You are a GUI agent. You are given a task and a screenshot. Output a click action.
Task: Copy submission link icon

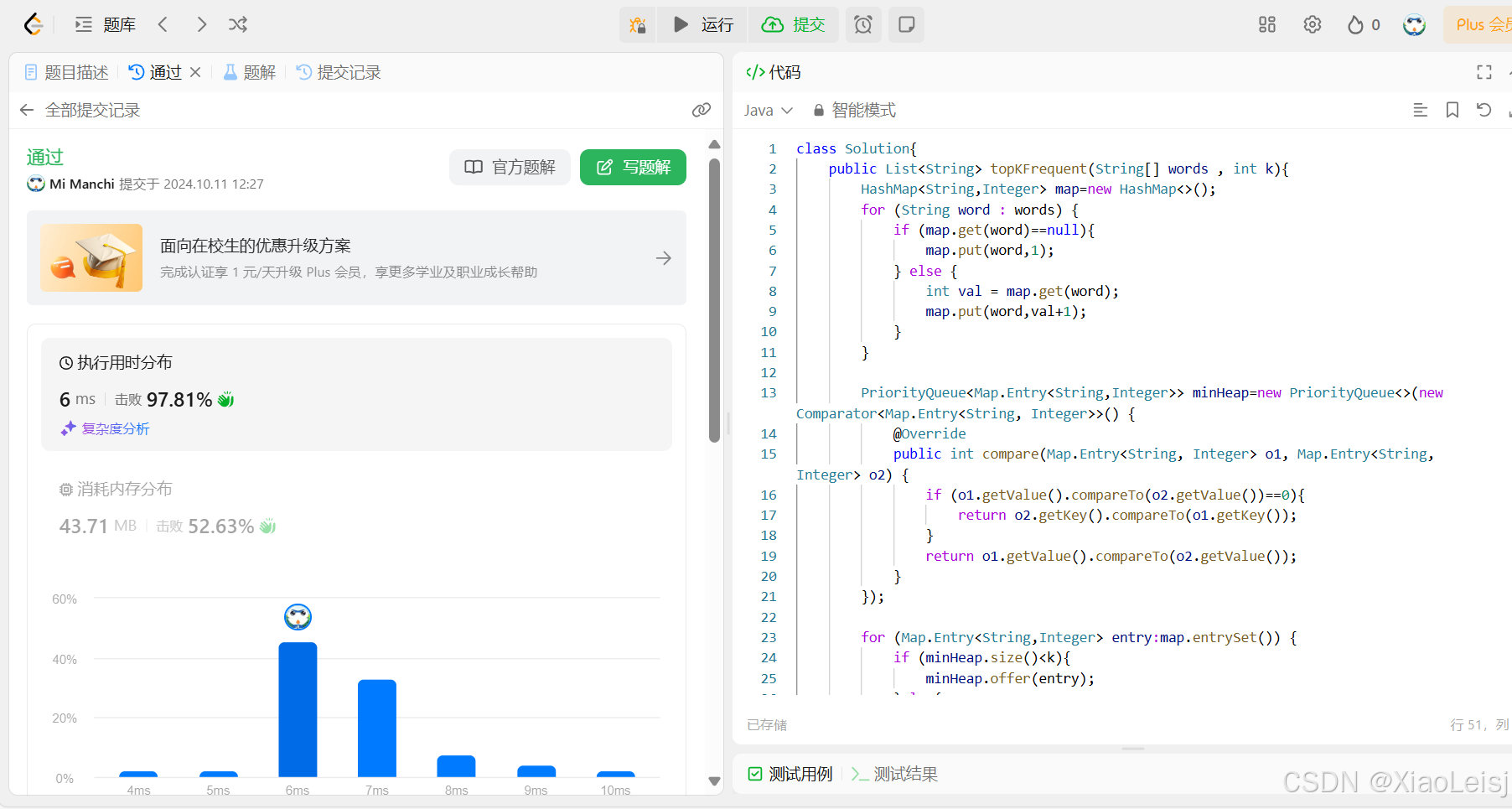click(702, 110)
